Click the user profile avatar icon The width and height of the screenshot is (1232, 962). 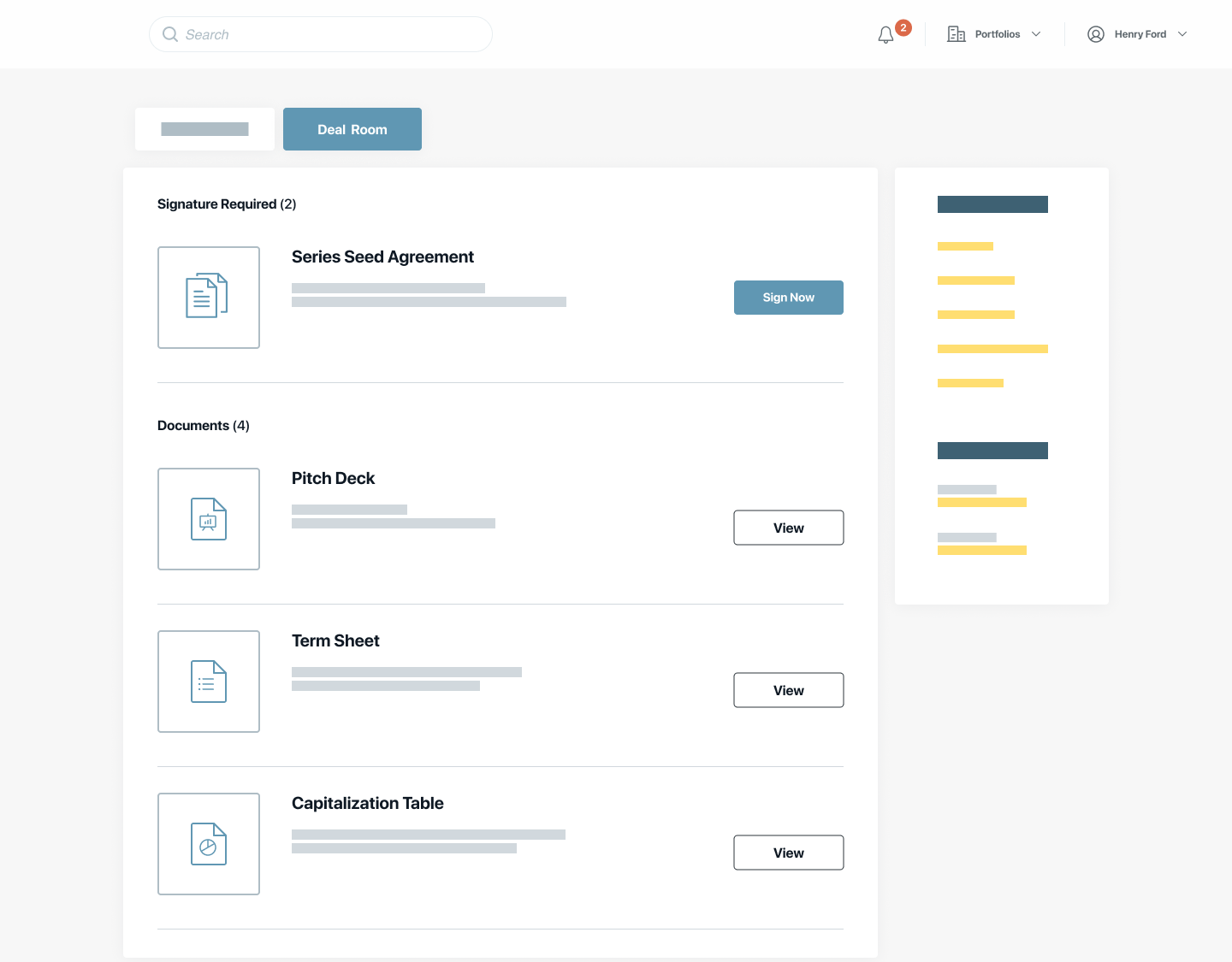[x=1095, y=34]
